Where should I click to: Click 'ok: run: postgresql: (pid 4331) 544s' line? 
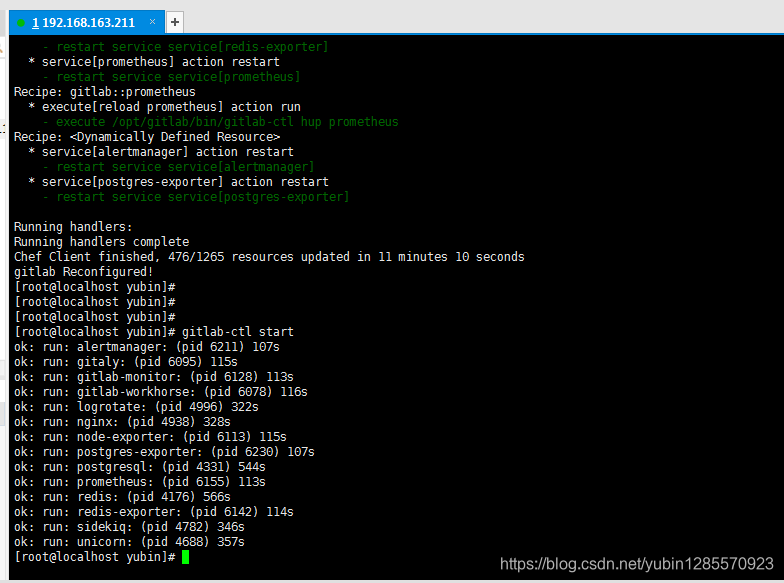click(x=140, y=466)
